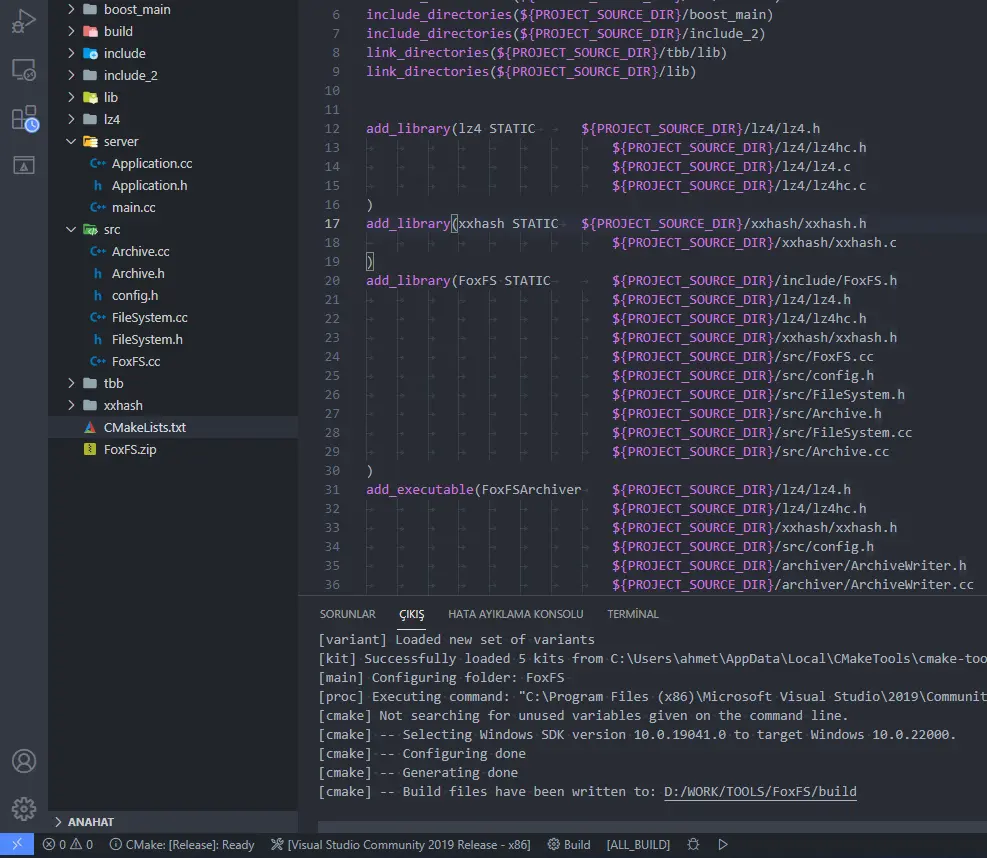Open the Accounts menu icon
The image size is (987, 858).
coord(24,761)
